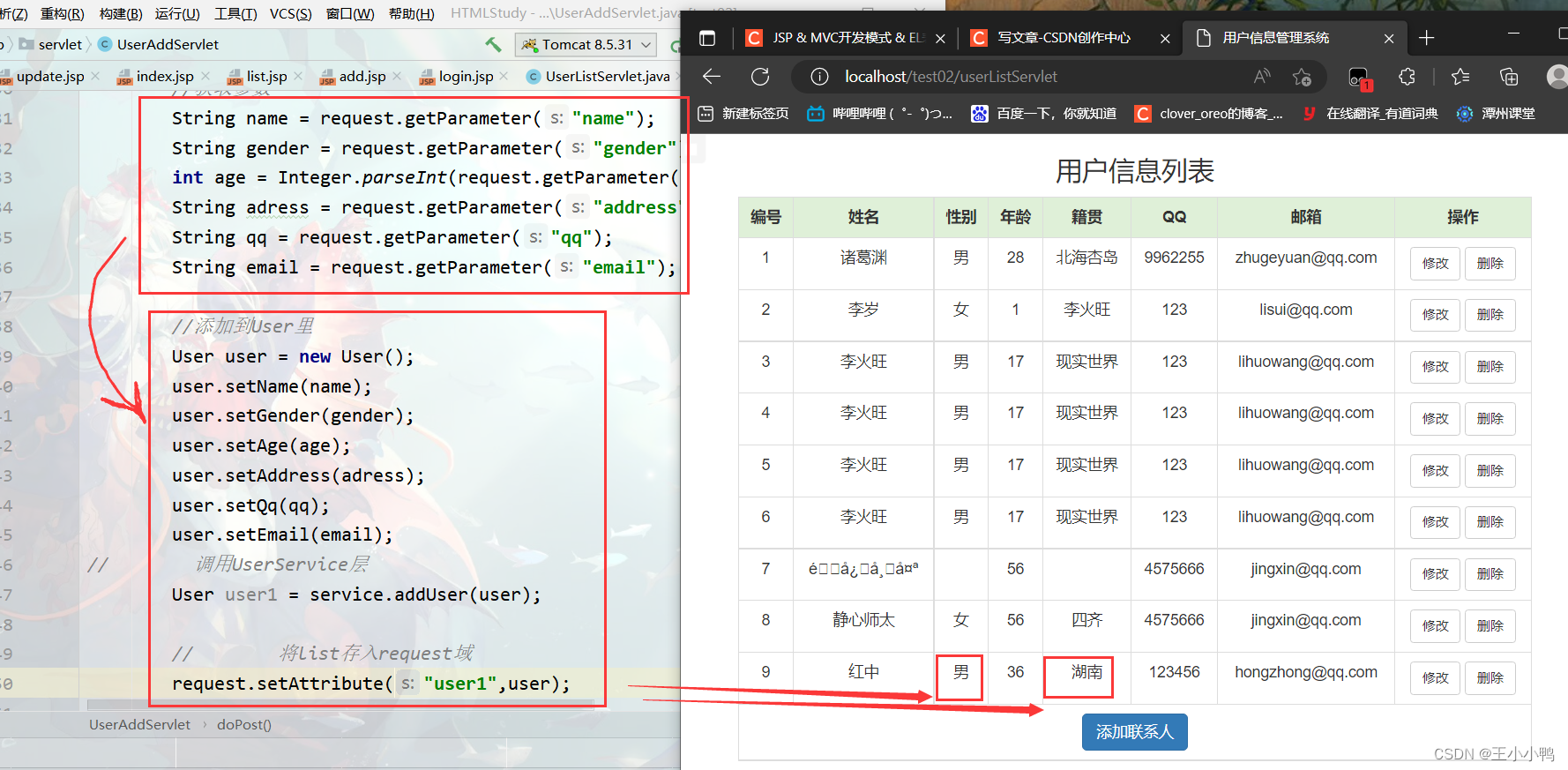Click doPost() in the editor breadcrumb bar
The width and height of the screenshot is (1568, 770).
244,724
